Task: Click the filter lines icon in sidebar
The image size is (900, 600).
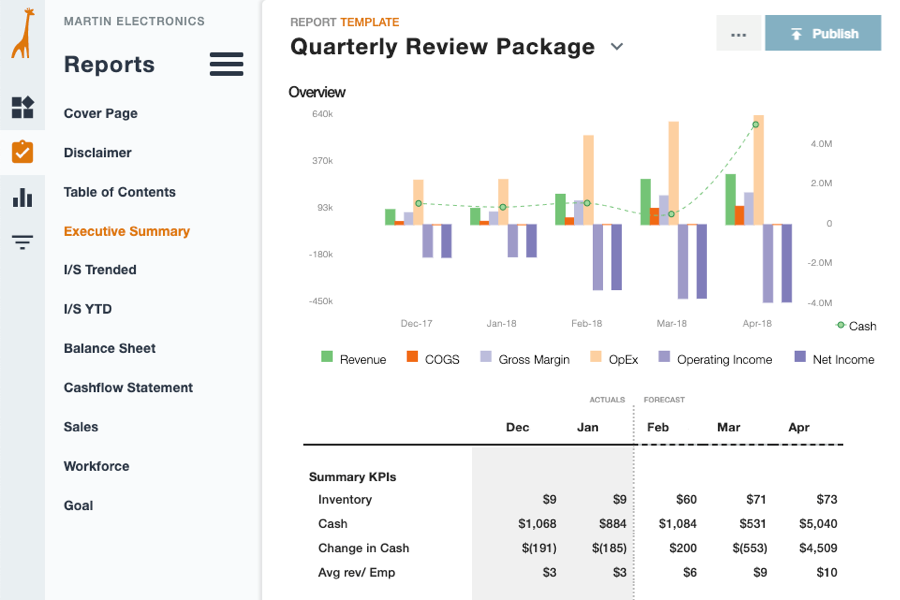Action: 22,242
